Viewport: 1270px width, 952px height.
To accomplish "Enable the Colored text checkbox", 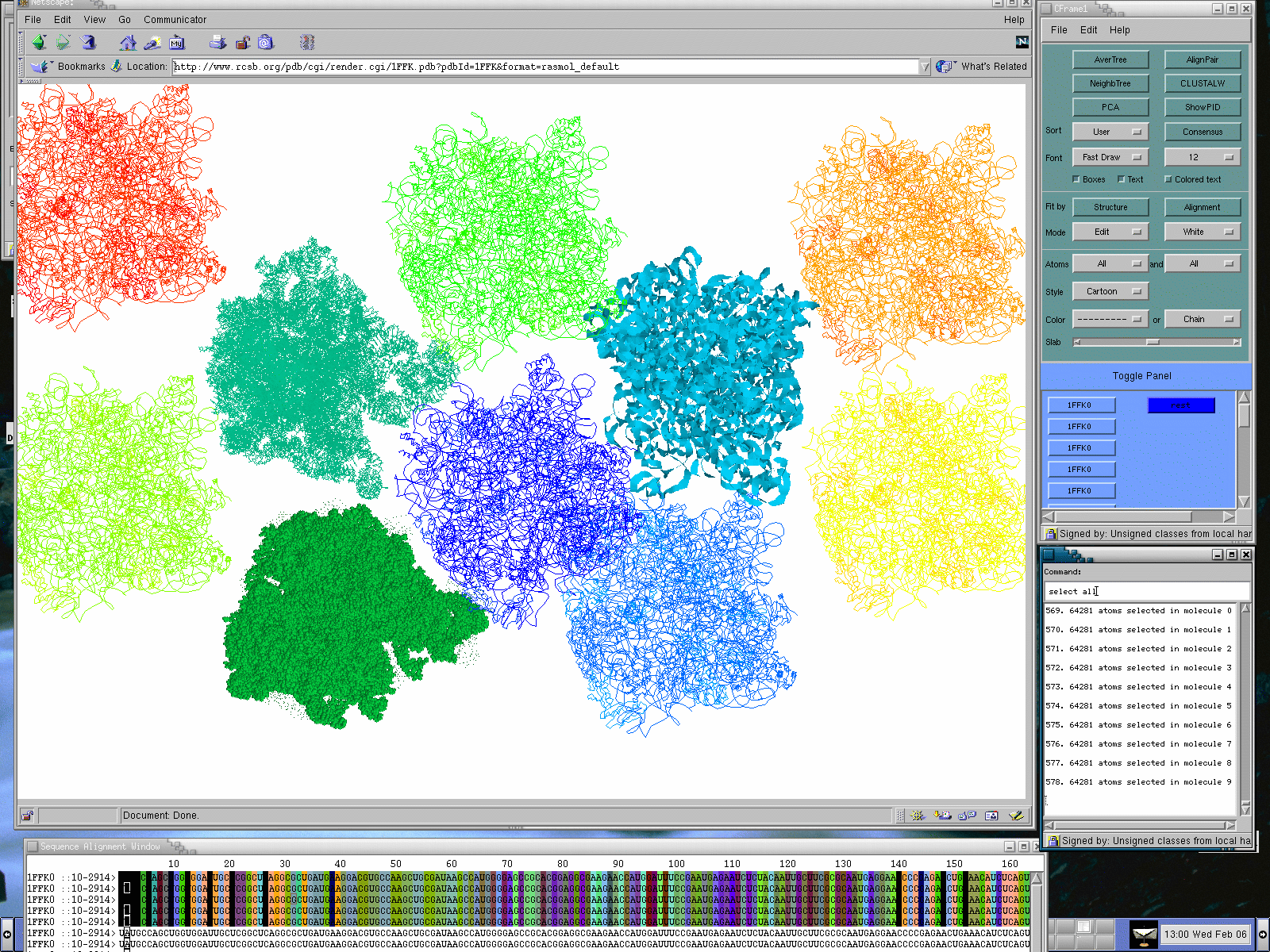I will [1168, 179].
